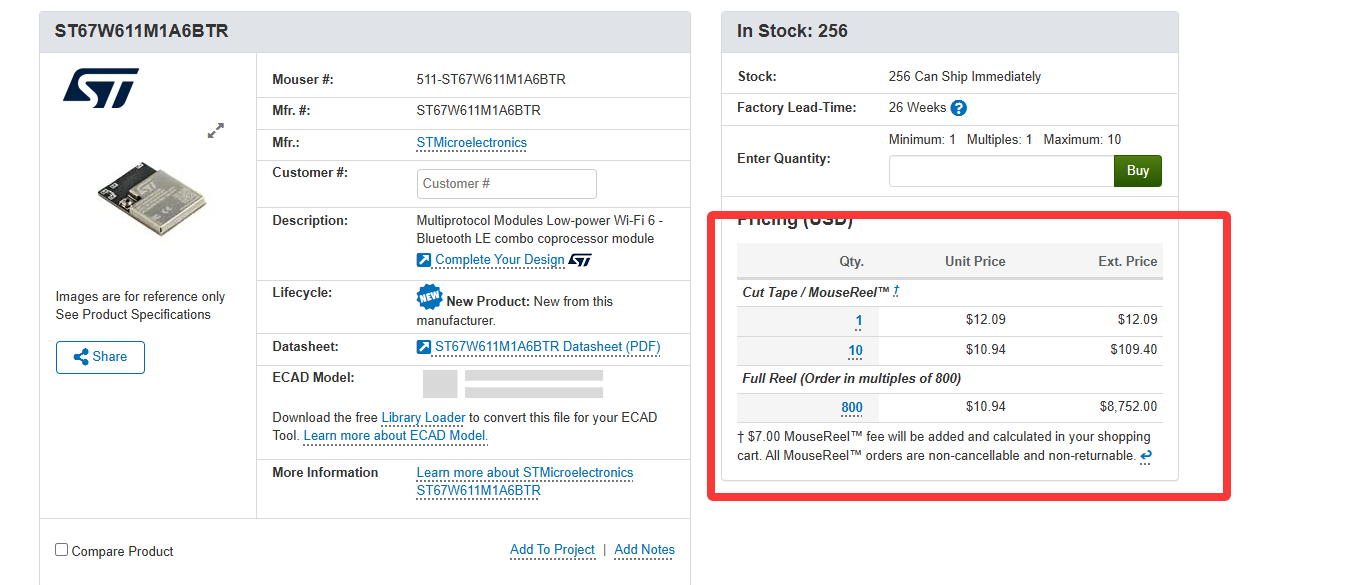Screen dimensions: 1352x585
Task: Enlarge product image via expand arrows icon
Action: (216, 131)
